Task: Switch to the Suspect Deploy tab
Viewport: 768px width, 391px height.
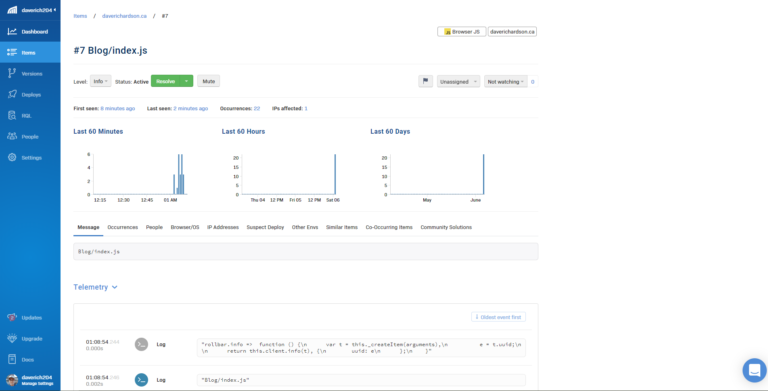Action: point(265,227)
